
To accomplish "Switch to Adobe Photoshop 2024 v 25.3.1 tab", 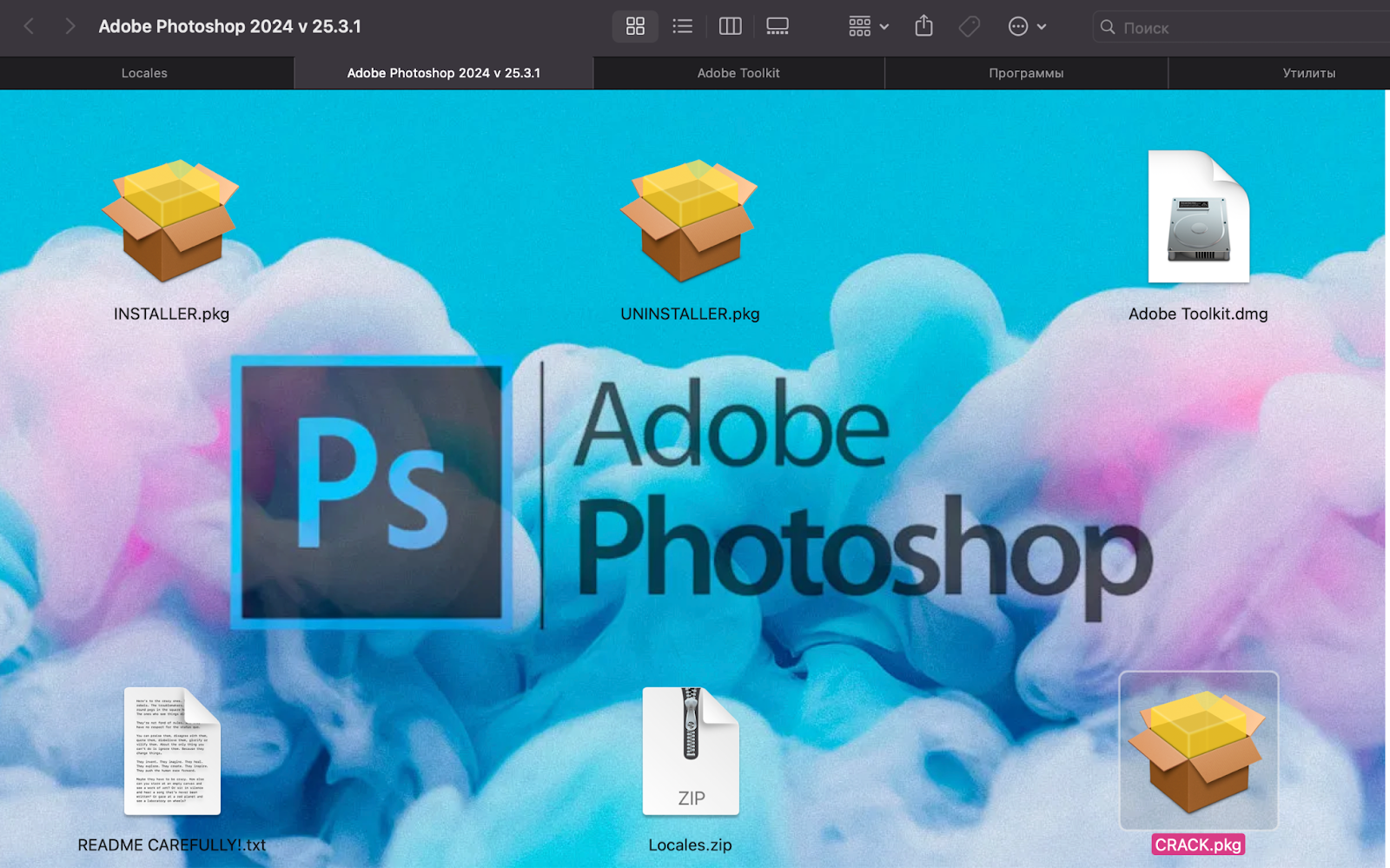I will tap(444, 73).
